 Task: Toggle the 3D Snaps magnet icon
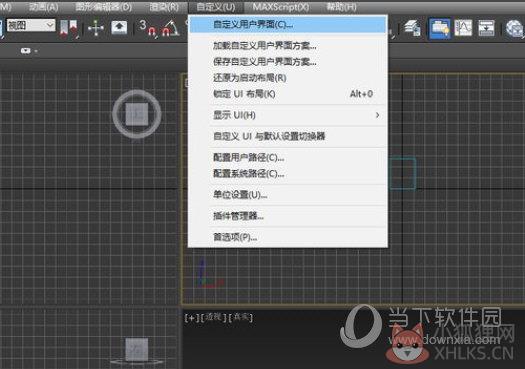pos(148,28)
